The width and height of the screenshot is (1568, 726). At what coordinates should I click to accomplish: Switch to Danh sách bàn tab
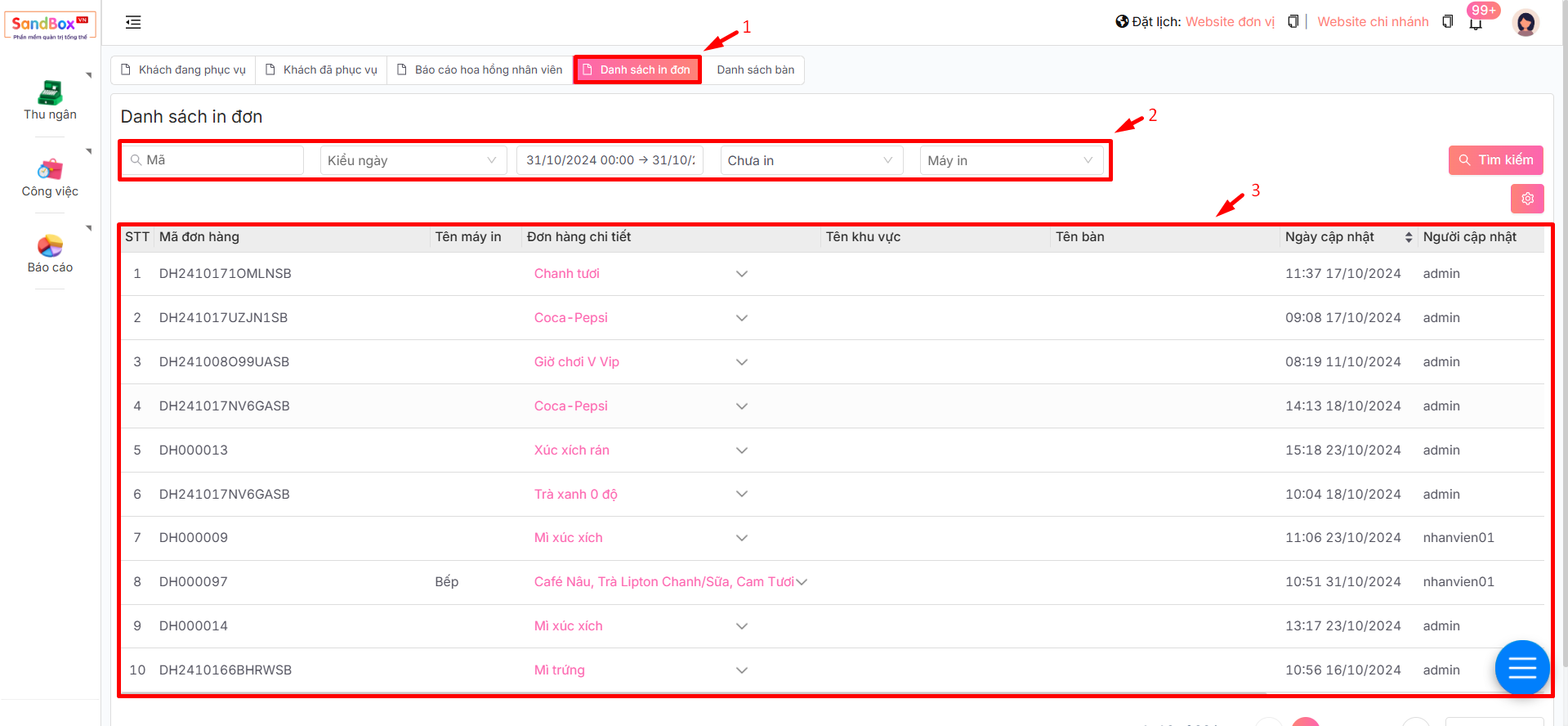coord(755,70)
